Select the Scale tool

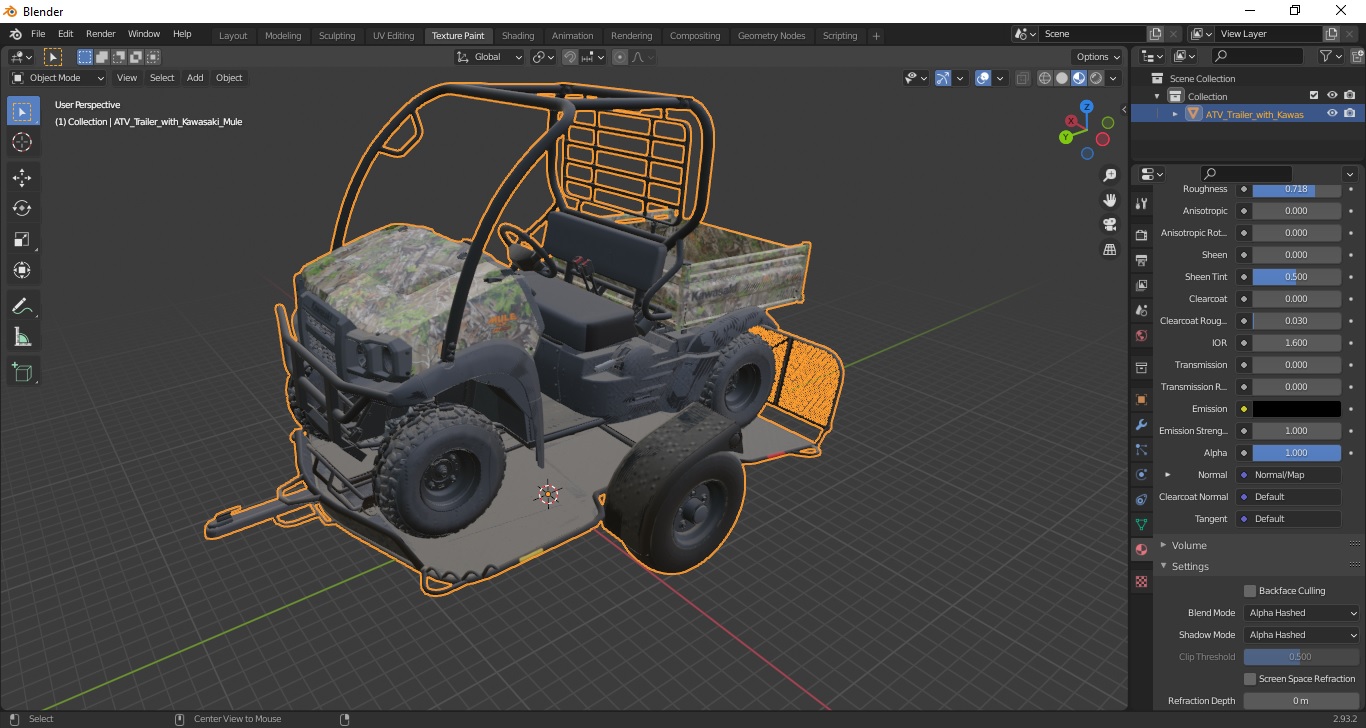click(x=23, y=239)
